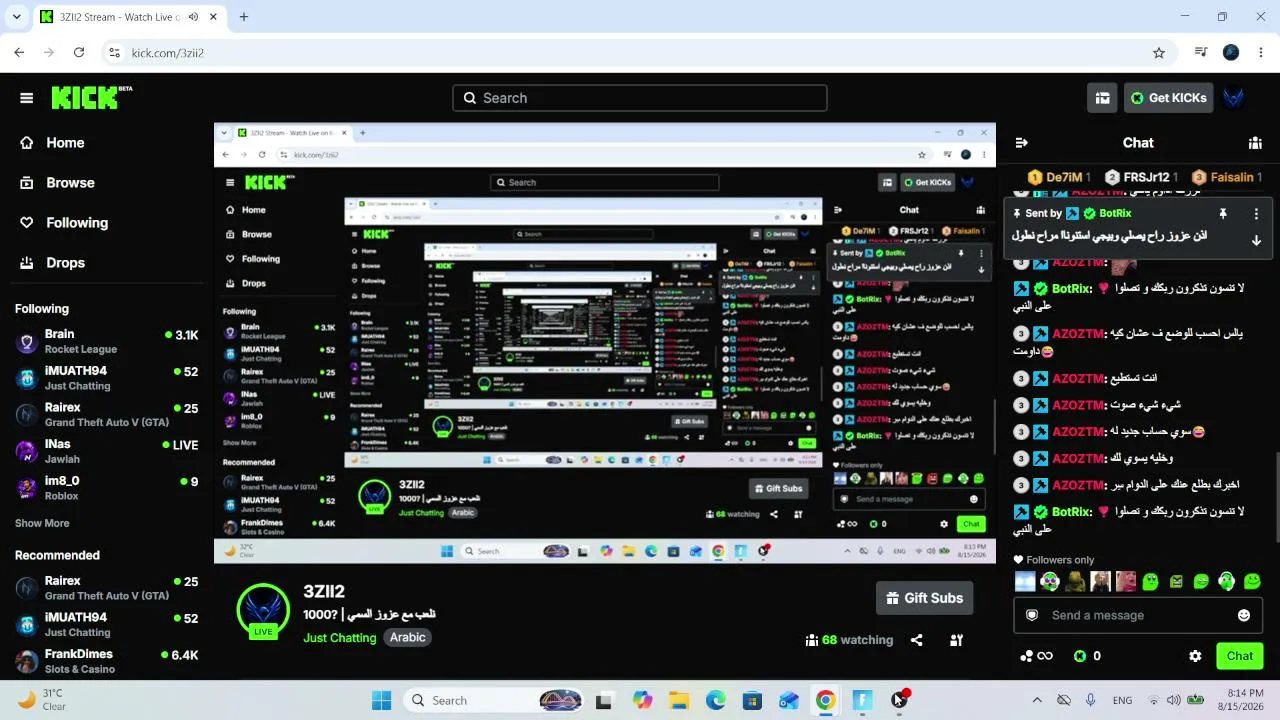Open the Kick sidebar hamburger menu

pyautogui.click(x=27, y=98)
